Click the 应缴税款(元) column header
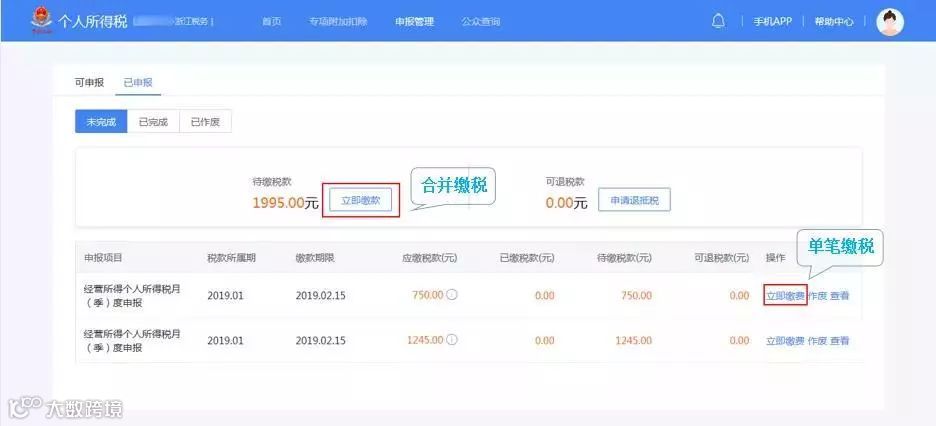 pyautogui.click(x=430, y=258)
